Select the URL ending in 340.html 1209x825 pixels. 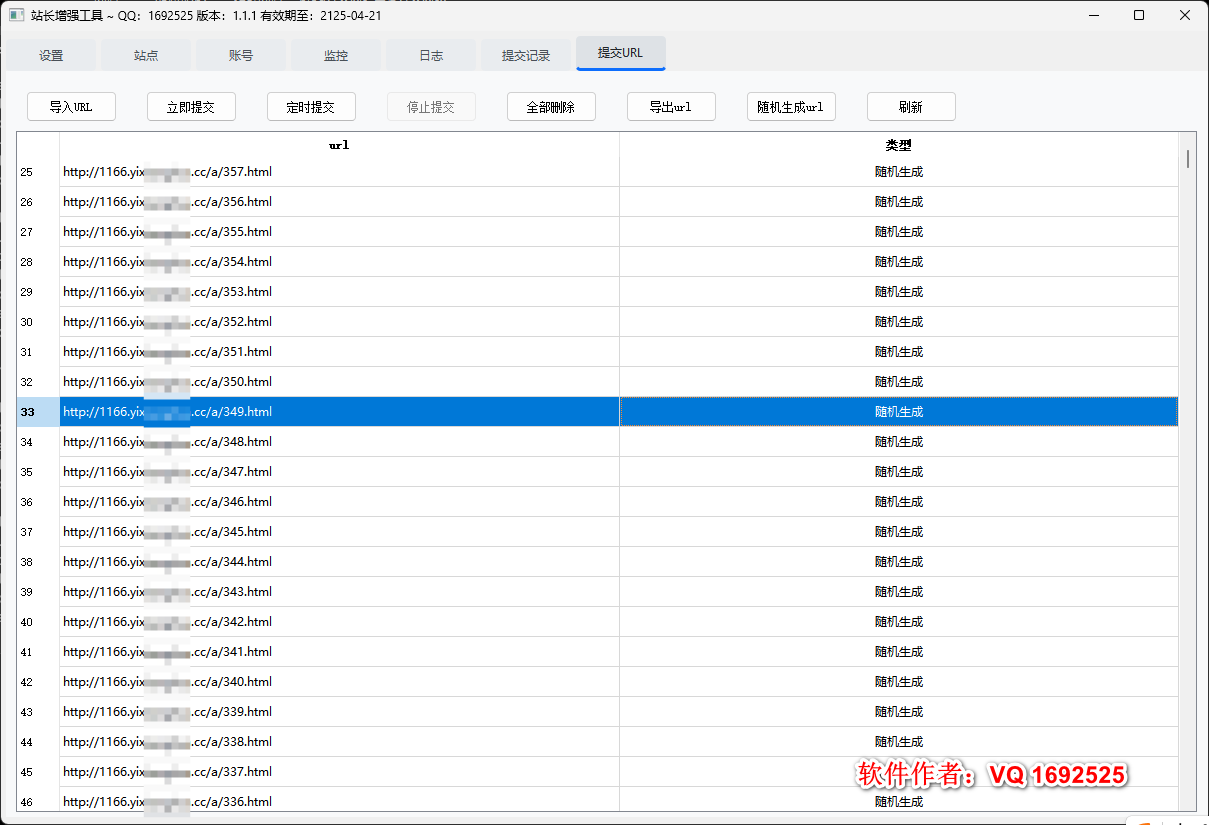pyautogui.click(x=168, y=682)
